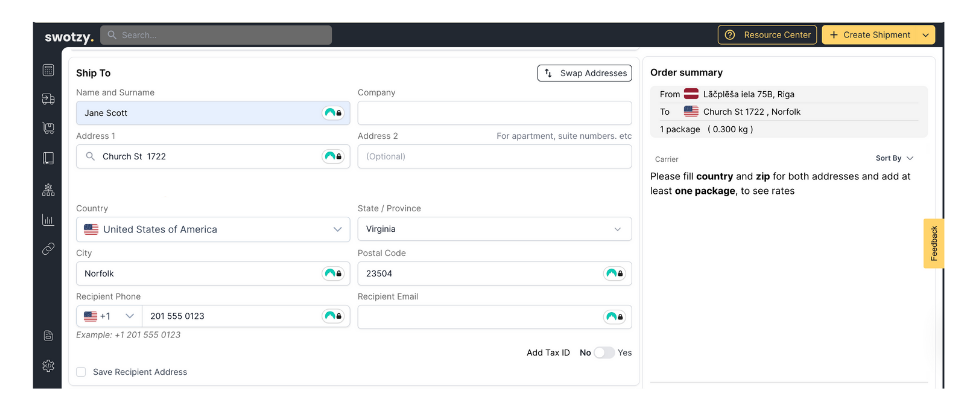Click the password manager icon in City field
Viewport: 959px width, 420px height.
(x=333, y=273)
